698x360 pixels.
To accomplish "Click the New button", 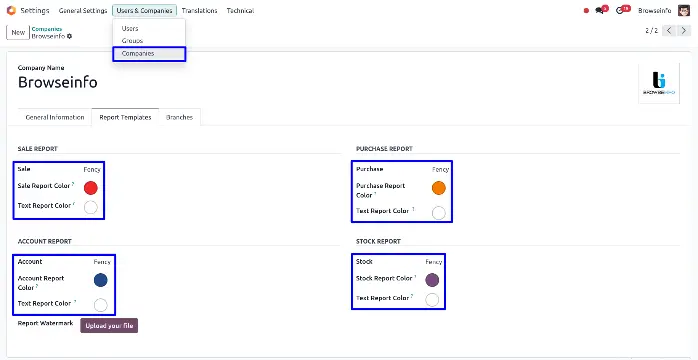I will point(18,32).
